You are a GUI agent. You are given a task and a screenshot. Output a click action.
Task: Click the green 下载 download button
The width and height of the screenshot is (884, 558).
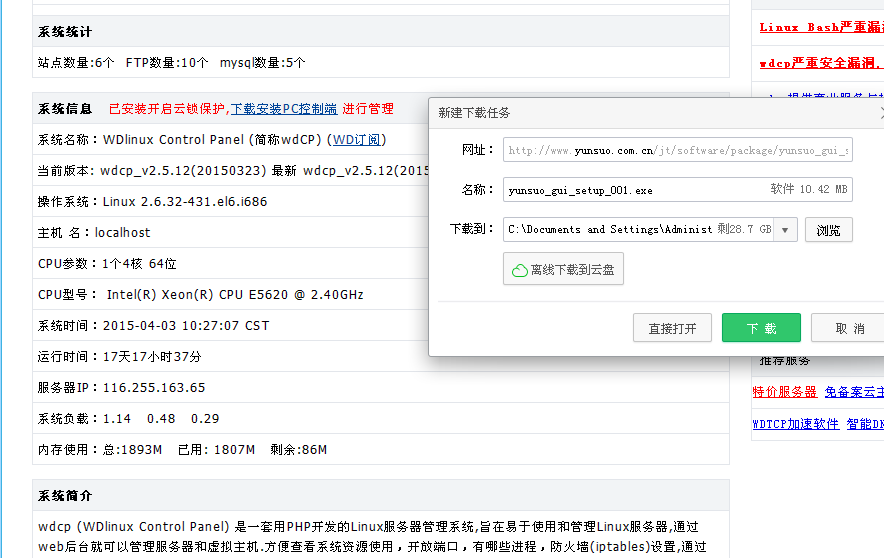[x=761, y=328]
